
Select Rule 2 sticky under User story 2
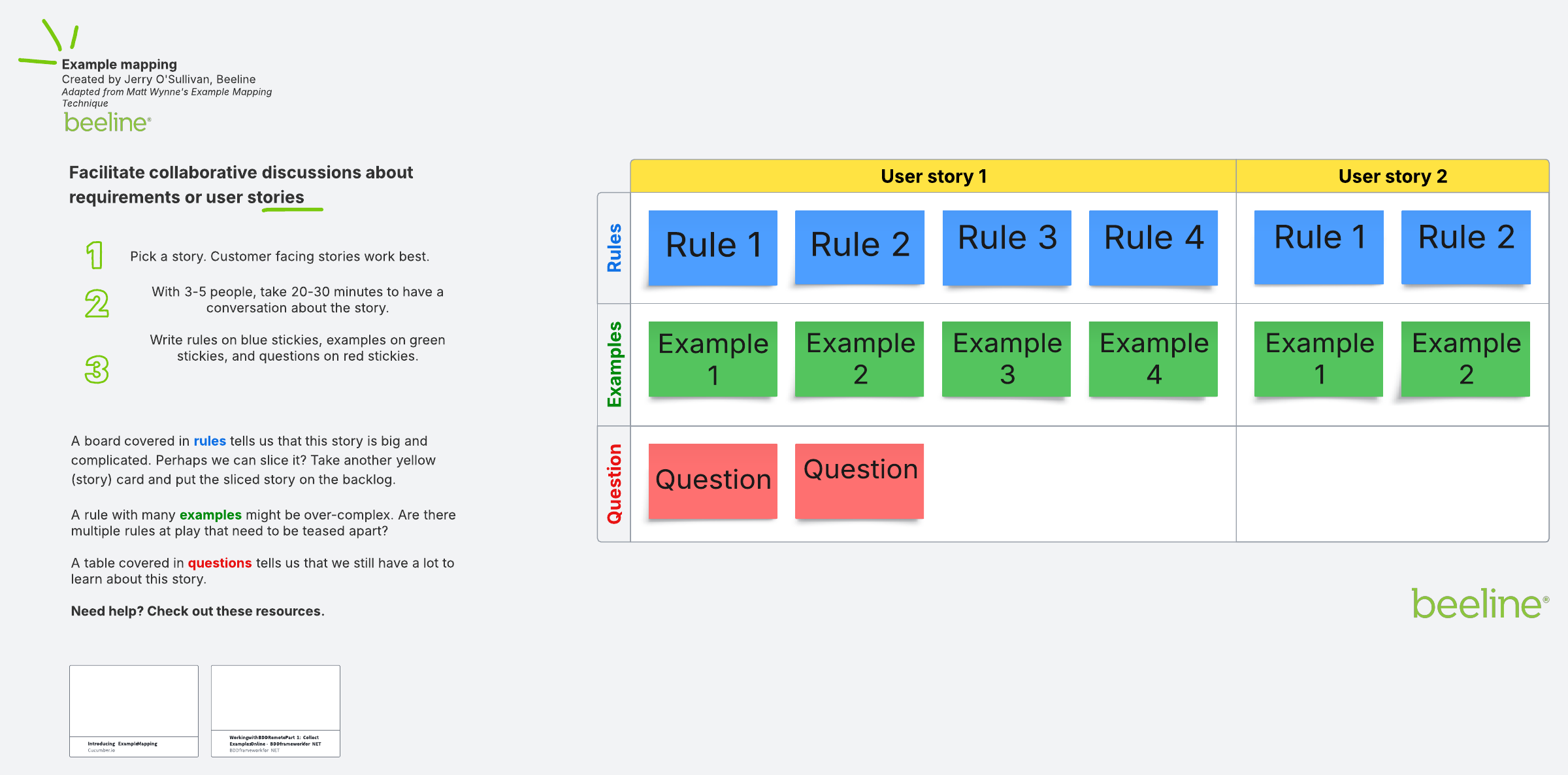1465,247
